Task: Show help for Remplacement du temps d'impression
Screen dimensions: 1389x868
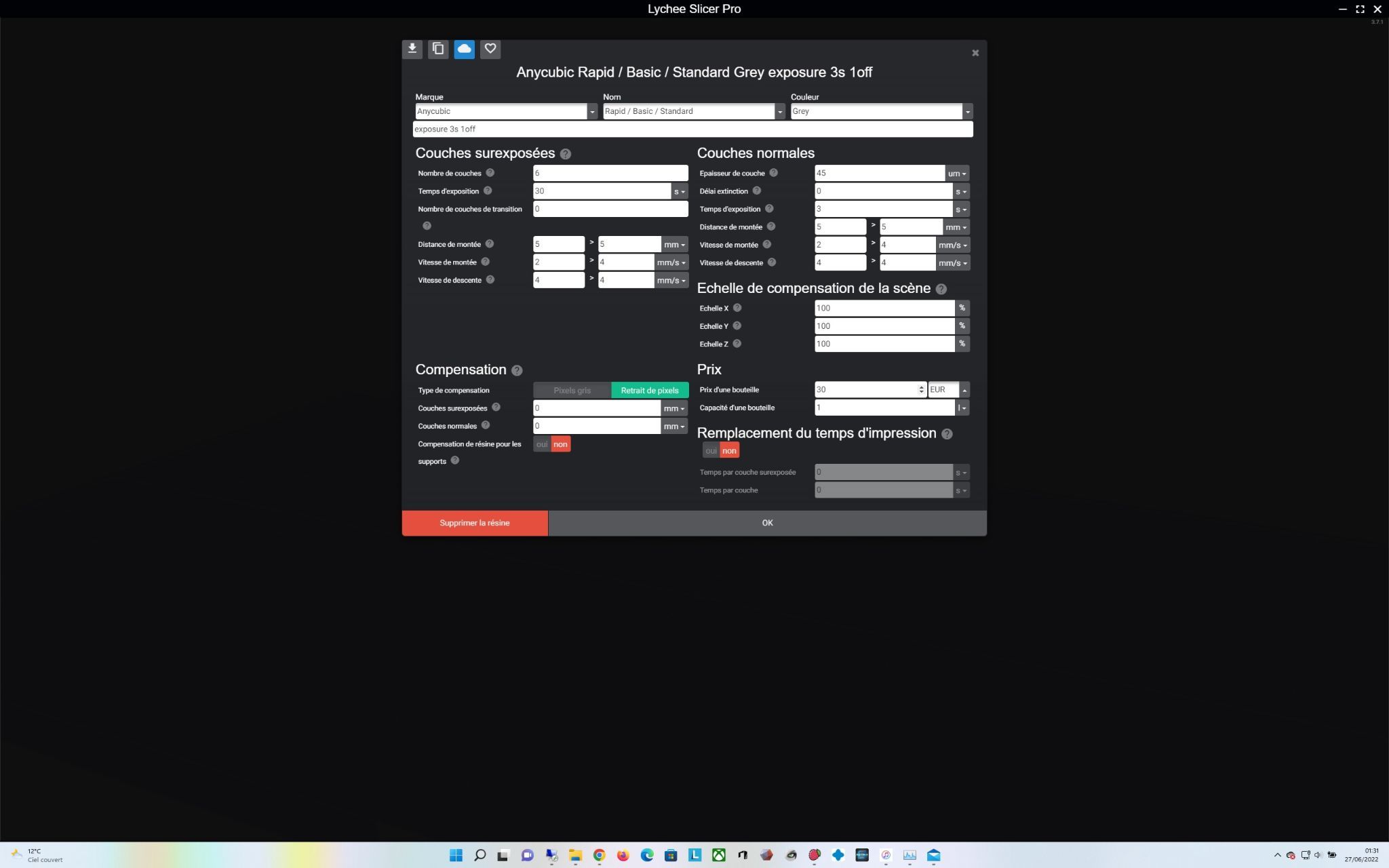Action: [x=947, y=434]
